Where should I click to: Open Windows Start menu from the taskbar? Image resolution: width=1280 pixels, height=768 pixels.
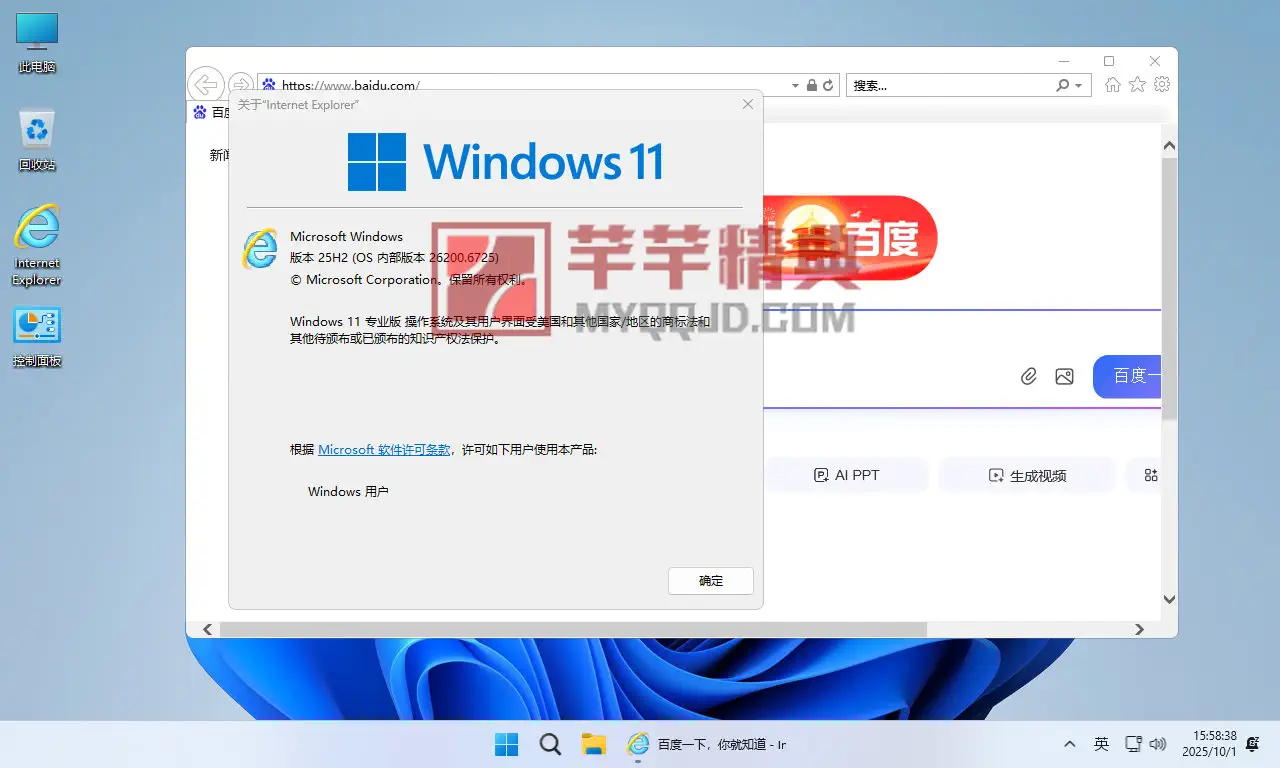coord(507,744)
